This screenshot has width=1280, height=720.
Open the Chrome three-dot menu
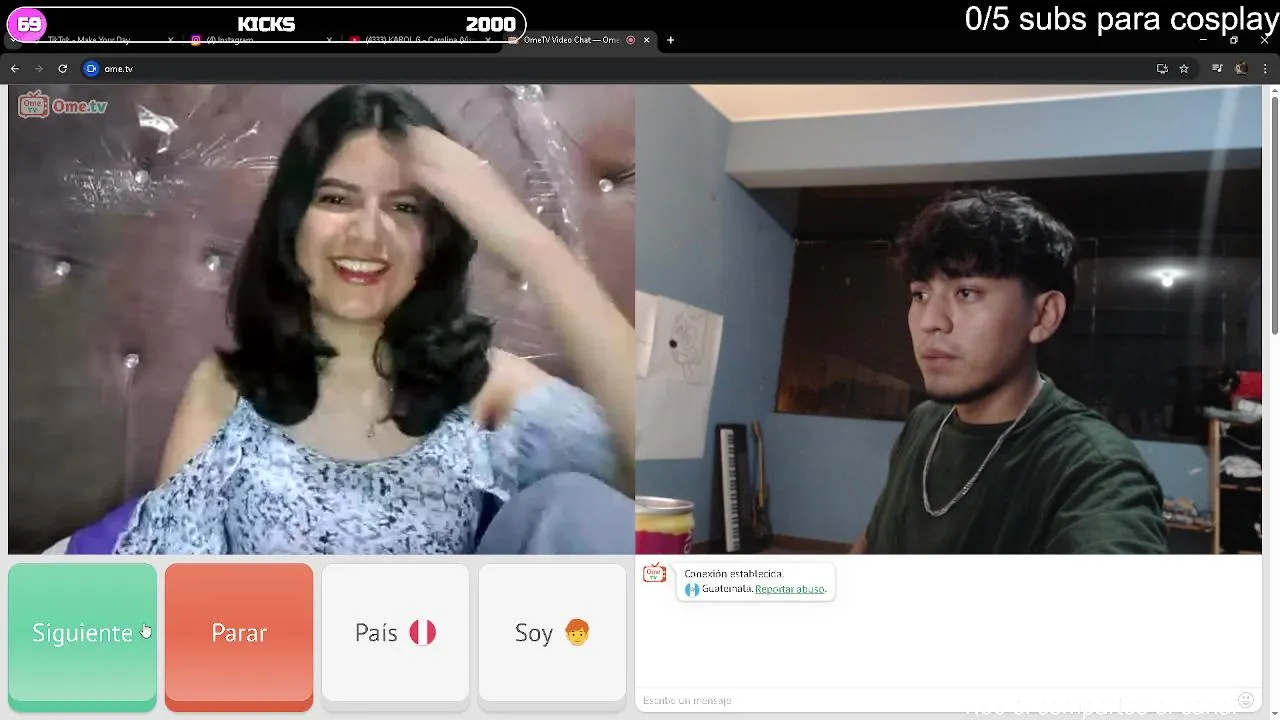(x=1263, y=69)
